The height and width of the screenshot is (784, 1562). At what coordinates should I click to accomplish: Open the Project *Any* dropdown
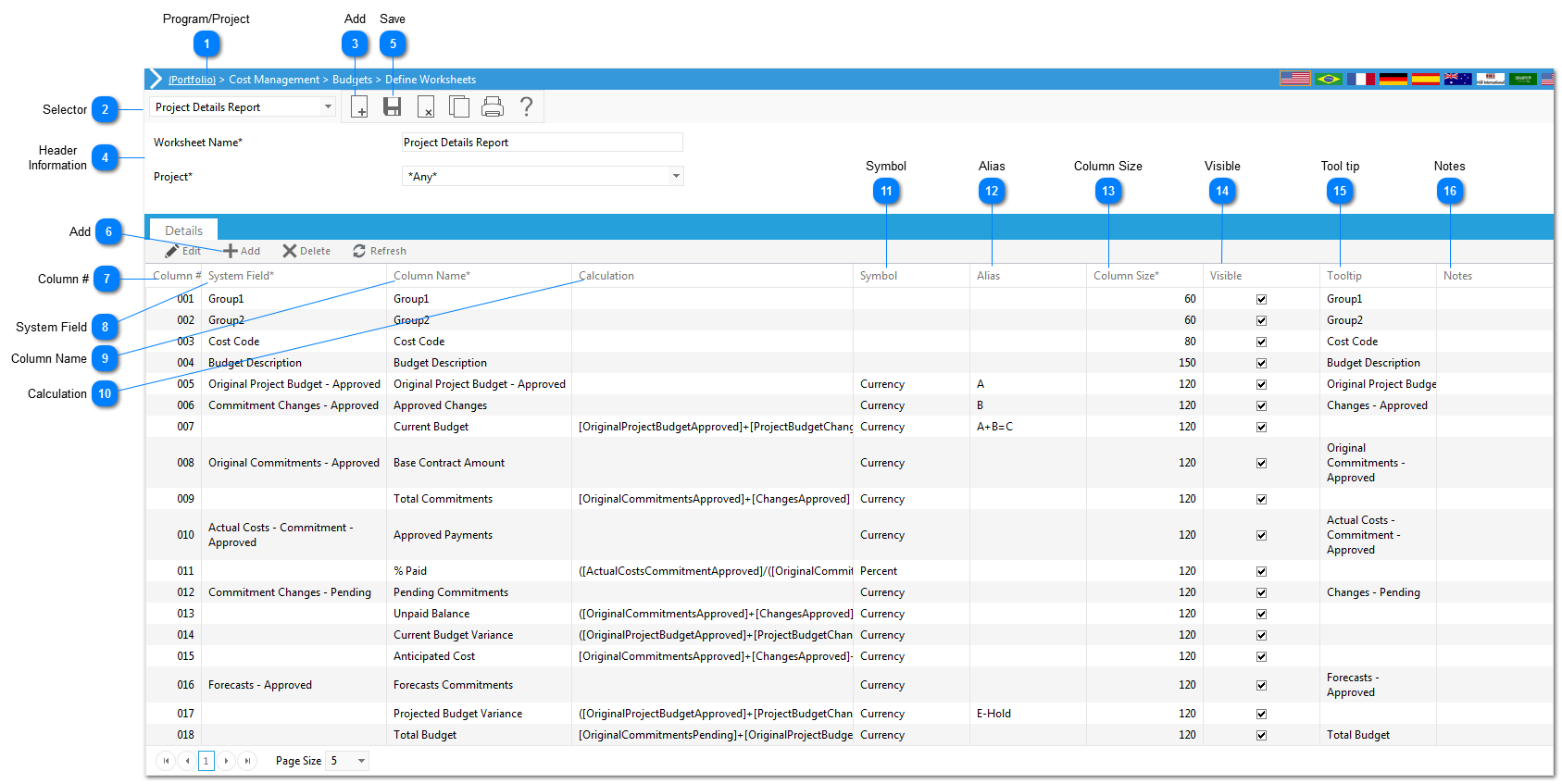point(676,176)
